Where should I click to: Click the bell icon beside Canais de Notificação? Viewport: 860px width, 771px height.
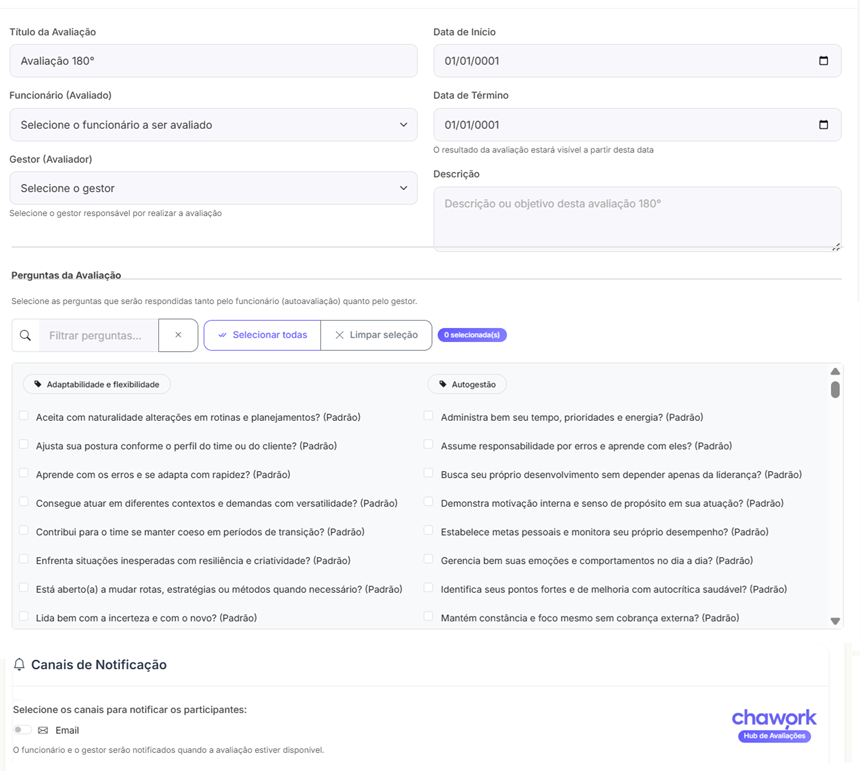click(19, 665)
